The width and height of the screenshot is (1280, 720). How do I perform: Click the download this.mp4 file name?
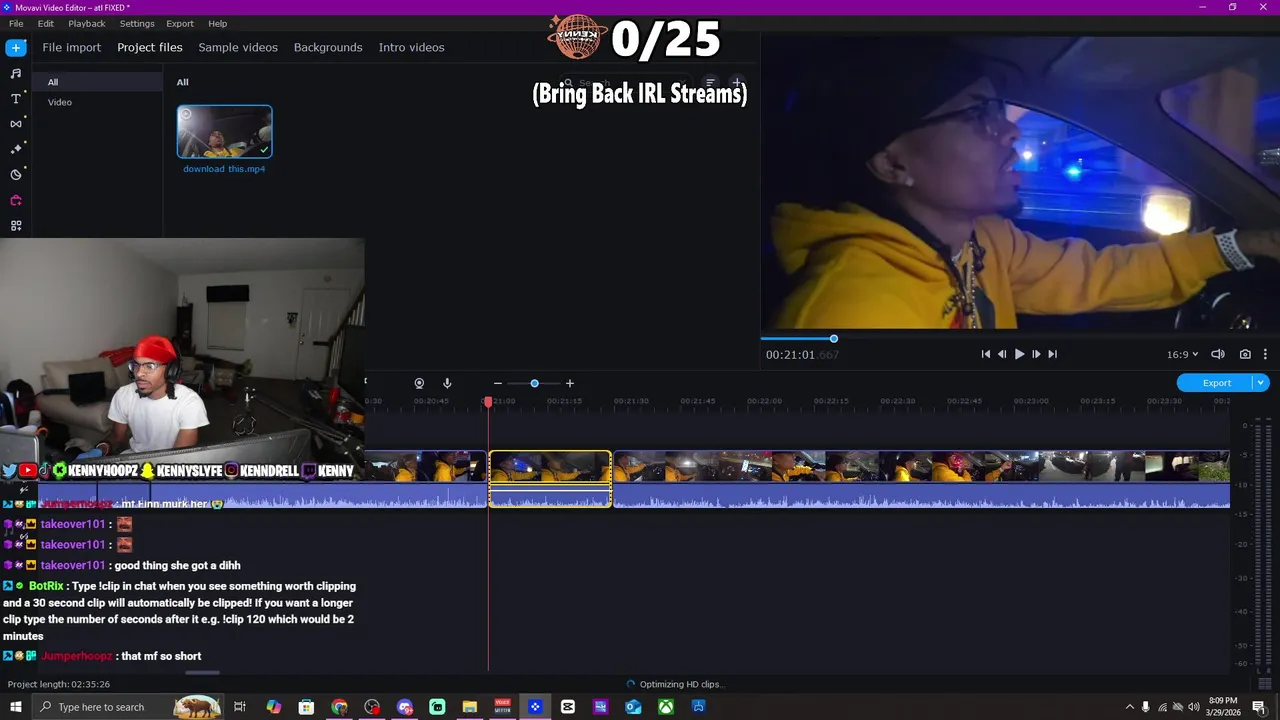[224, 169]
